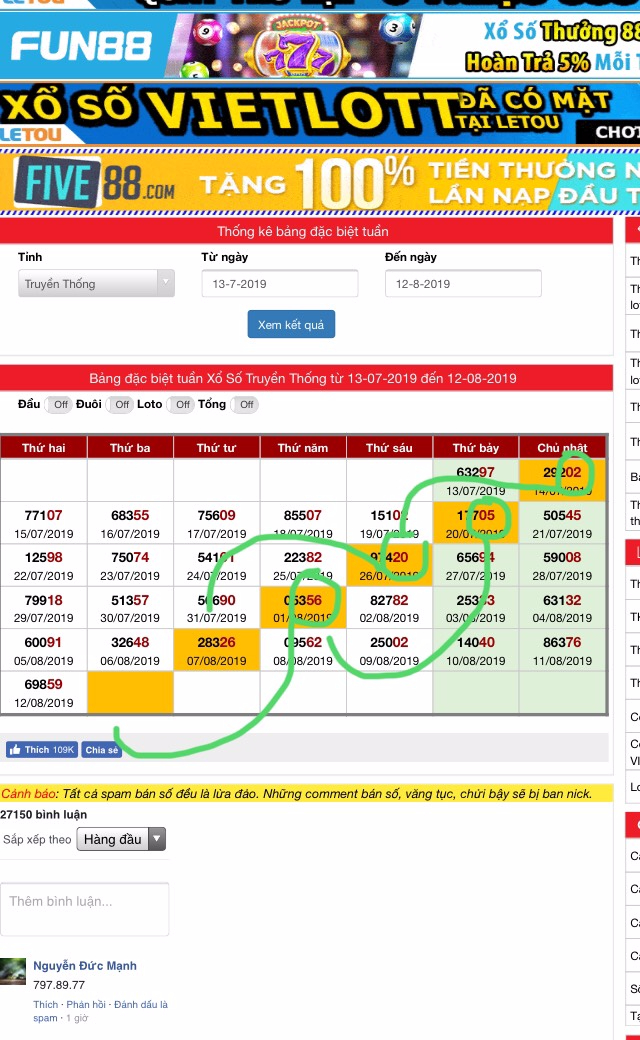Click the Thứ năm column header
This screenshot has height=1040, width=640.
coord(303,448)
